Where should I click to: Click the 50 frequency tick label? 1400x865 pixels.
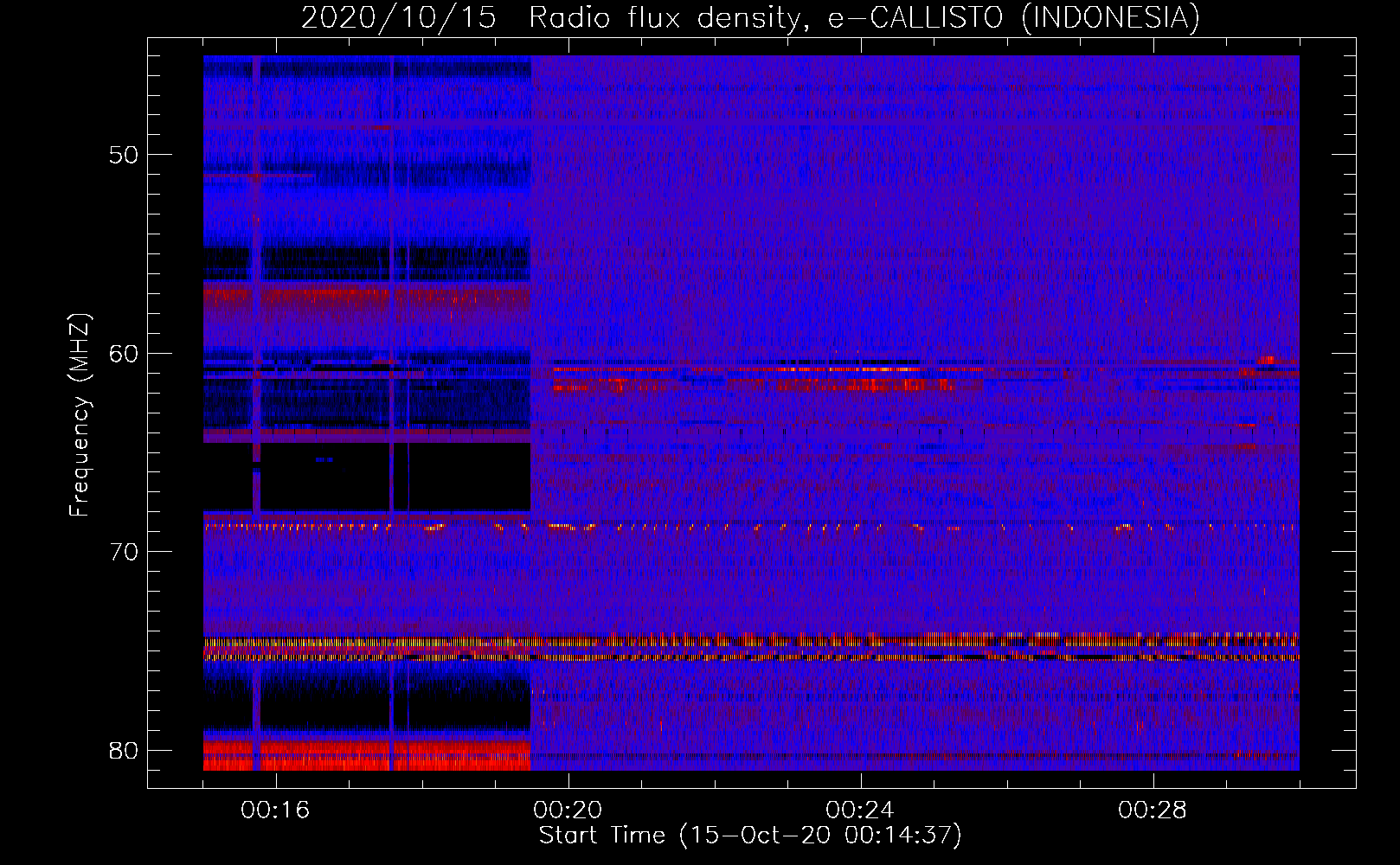[x=124, y=155]
